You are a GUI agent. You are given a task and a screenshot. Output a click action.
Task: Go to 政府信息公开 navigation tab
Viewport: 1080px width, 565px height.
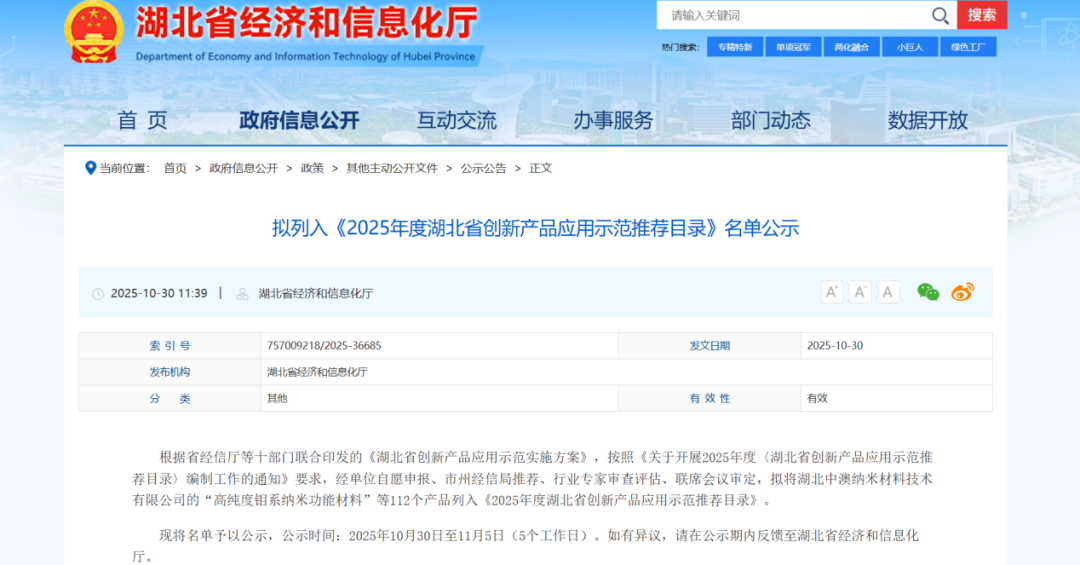[x=299, y=121]
